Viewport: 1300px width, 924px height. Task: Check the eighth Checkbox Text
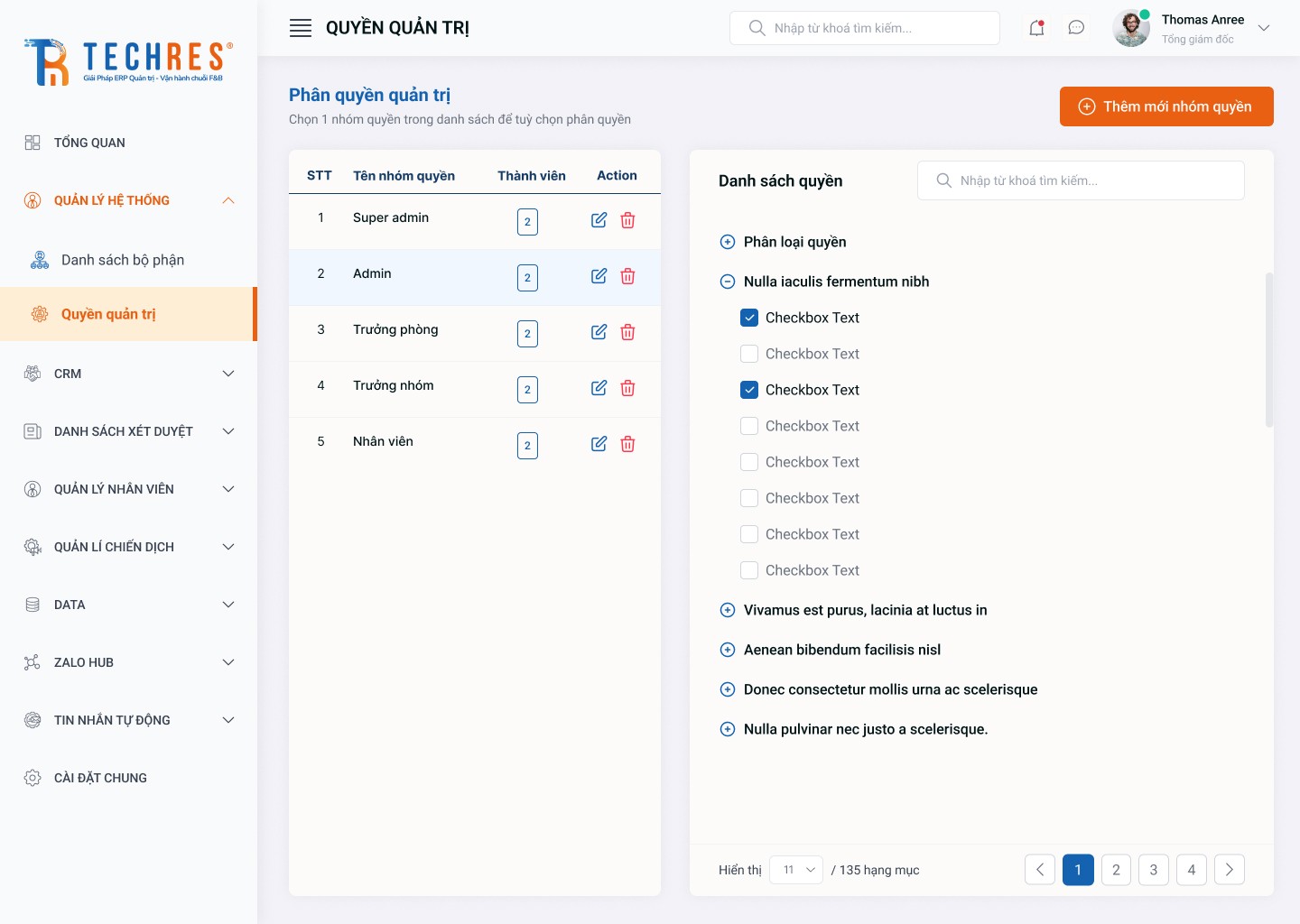click(x=749, y=570)
